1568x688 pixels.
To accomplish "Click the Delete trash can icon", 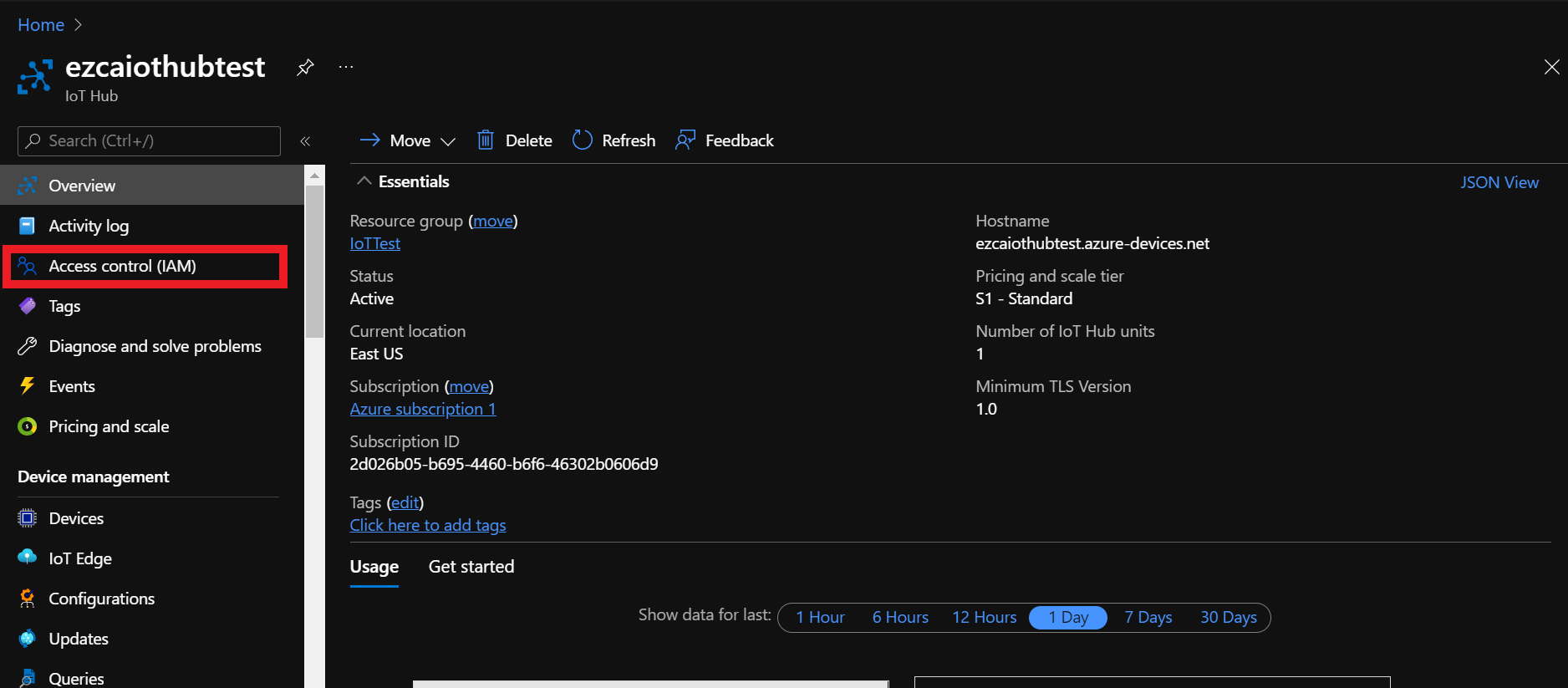I will pyautogui.click(x=486, y=140).
